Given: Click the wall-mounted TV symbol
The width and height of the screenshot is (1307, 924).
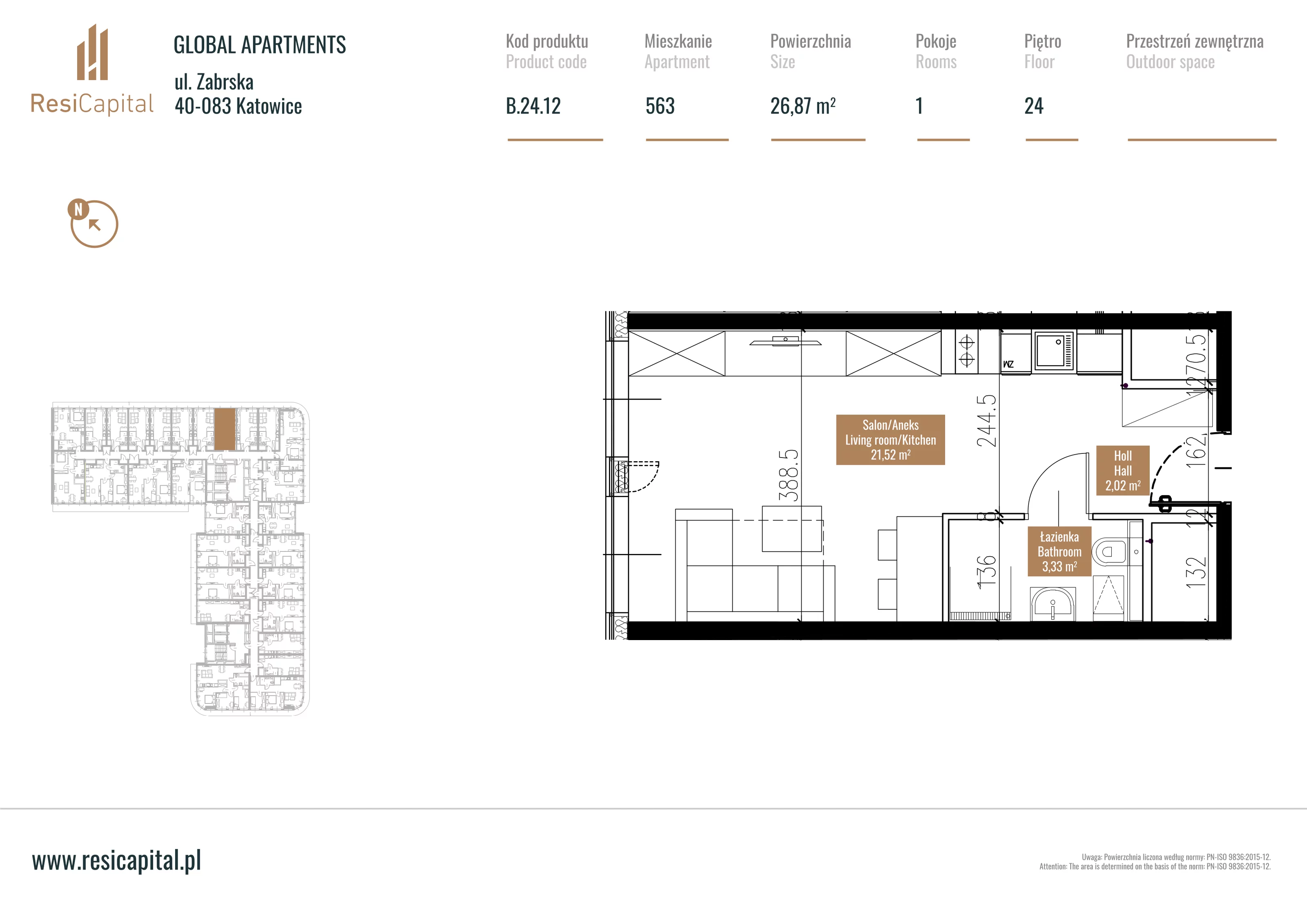Looking at the screenshot, I should coord(785,341).
